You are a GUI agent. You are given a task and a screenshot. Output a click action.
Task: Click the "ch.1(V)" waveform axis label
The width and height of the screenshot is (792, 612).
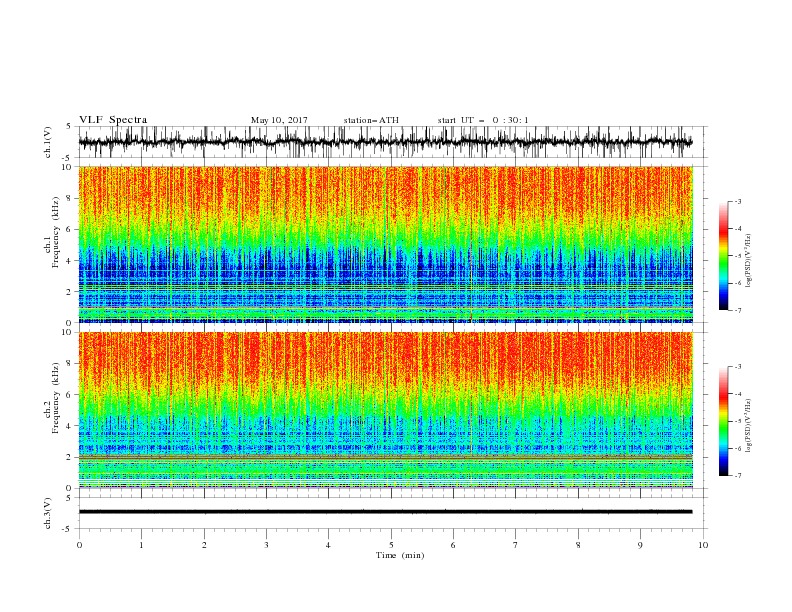click(x=48, y=142)
